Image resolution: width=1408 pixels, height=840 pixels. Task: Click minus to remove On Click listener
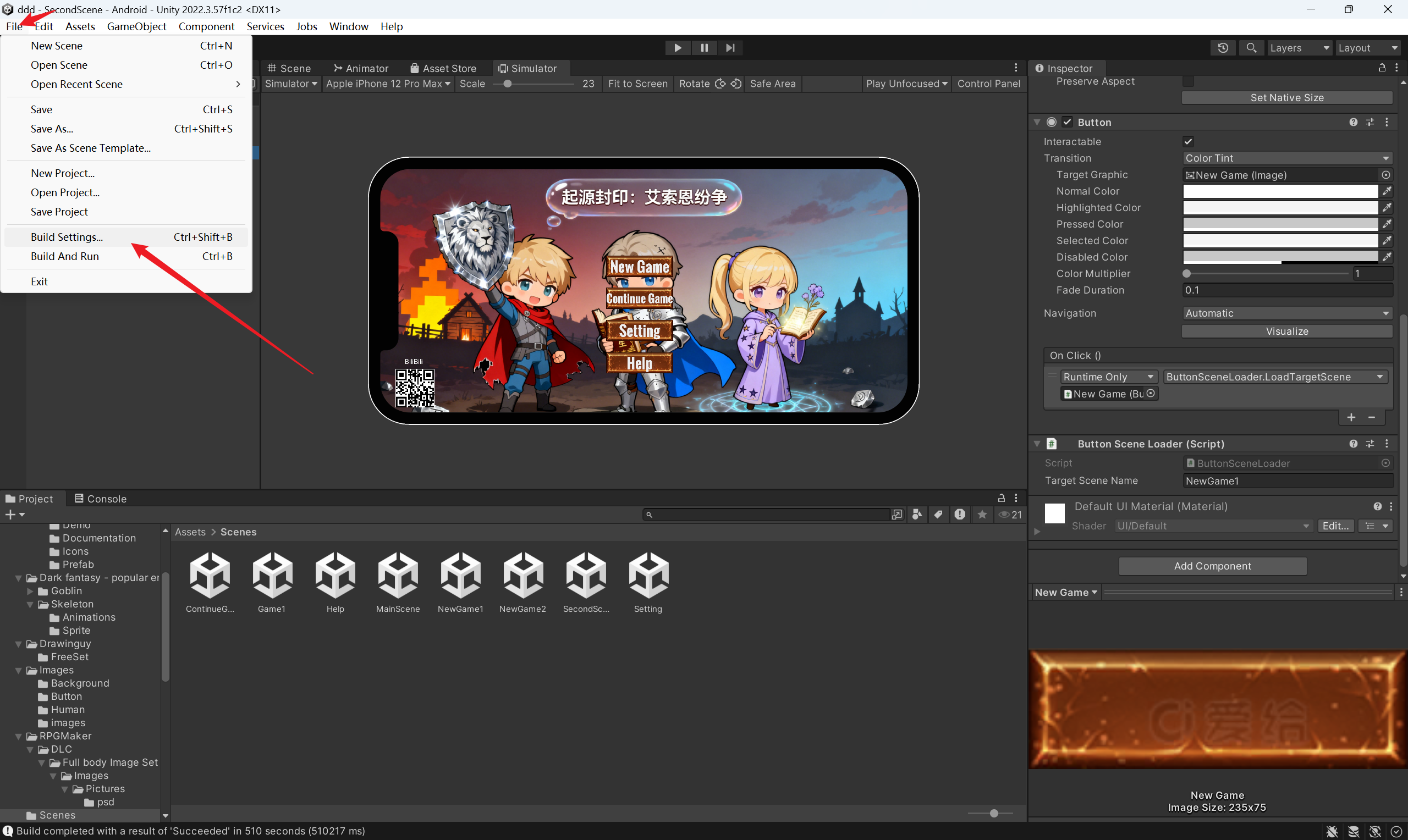(1372, 417)
